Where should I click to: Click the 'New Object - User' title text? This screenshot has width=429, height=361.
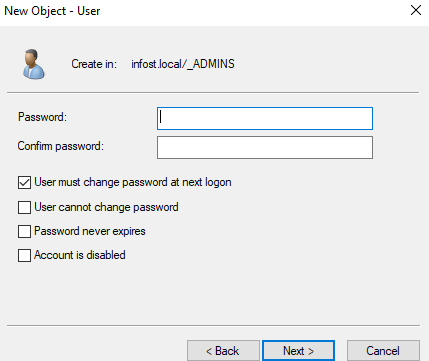[x=52, y=11]
